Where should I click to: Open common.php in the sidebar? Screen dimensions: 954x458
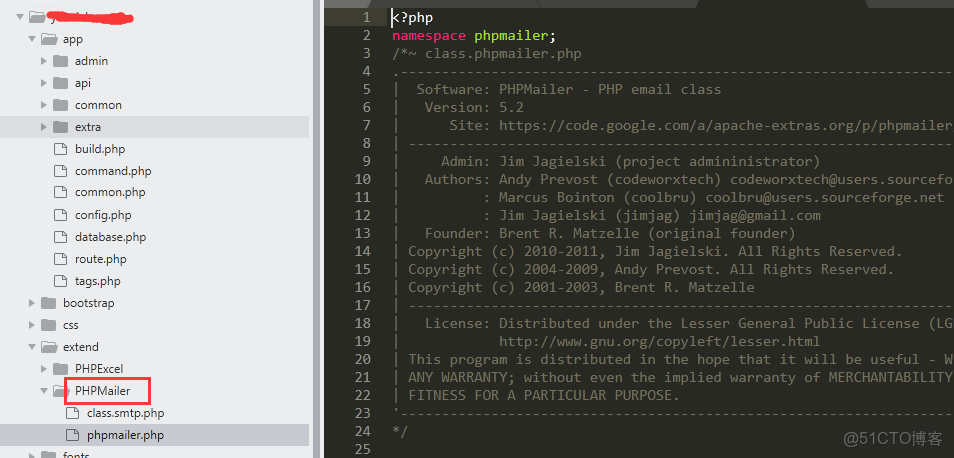click(110, 192)
